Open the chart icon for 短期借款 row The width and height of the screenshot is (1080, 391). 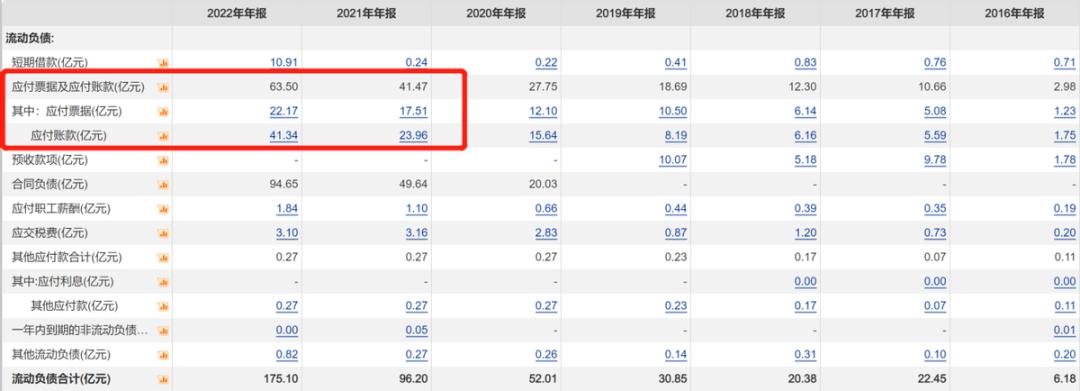[163, 63]
